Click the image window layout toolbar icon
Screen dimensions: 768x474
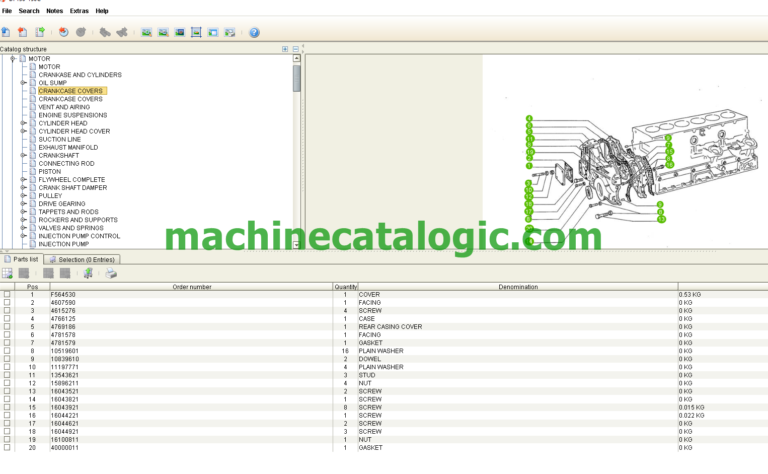click(x=213, y=32)
